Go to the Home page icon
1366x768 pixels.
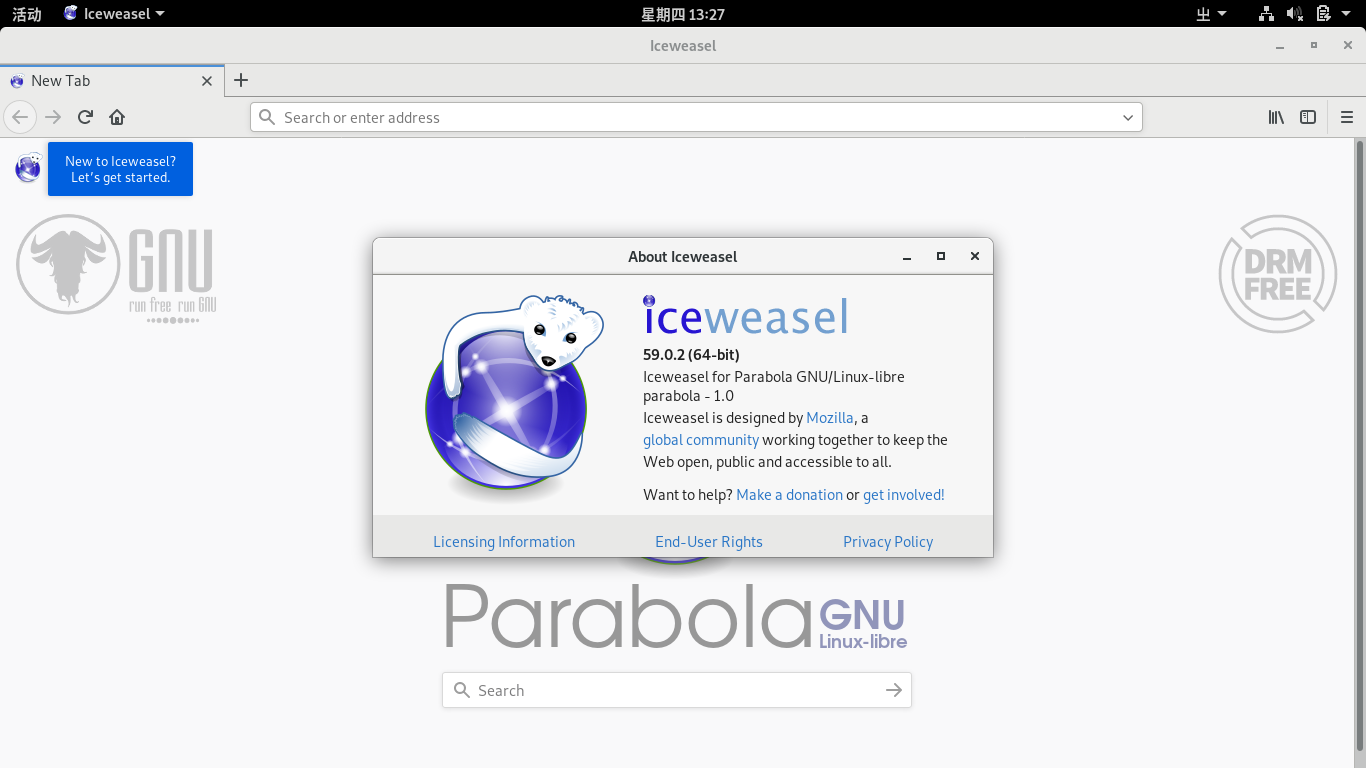(x=117, y=117)
